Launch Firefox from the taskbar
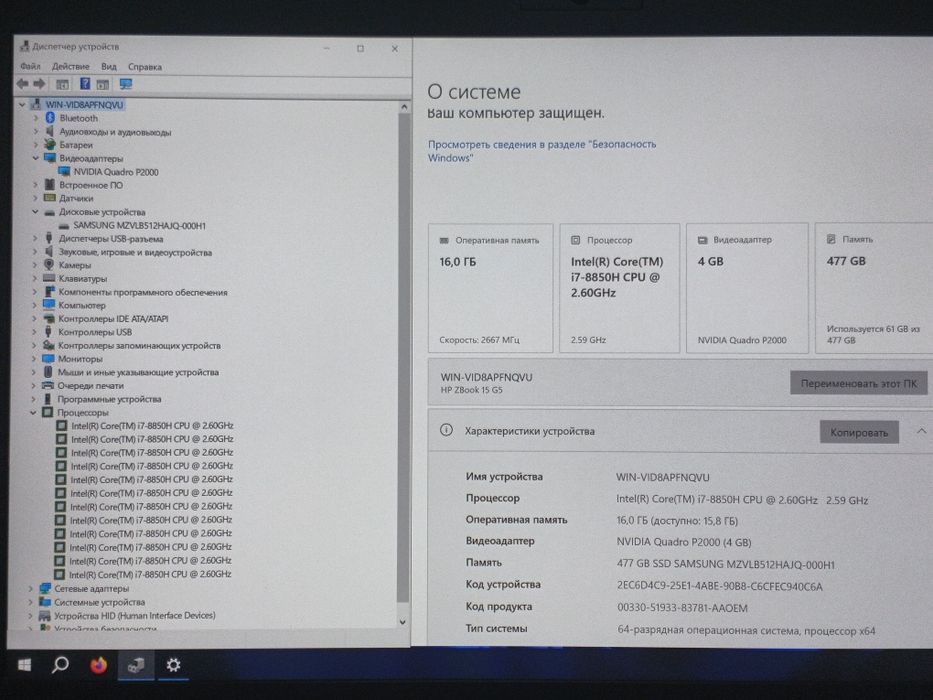Screen dimensions: 933x700 coord(99,664)
